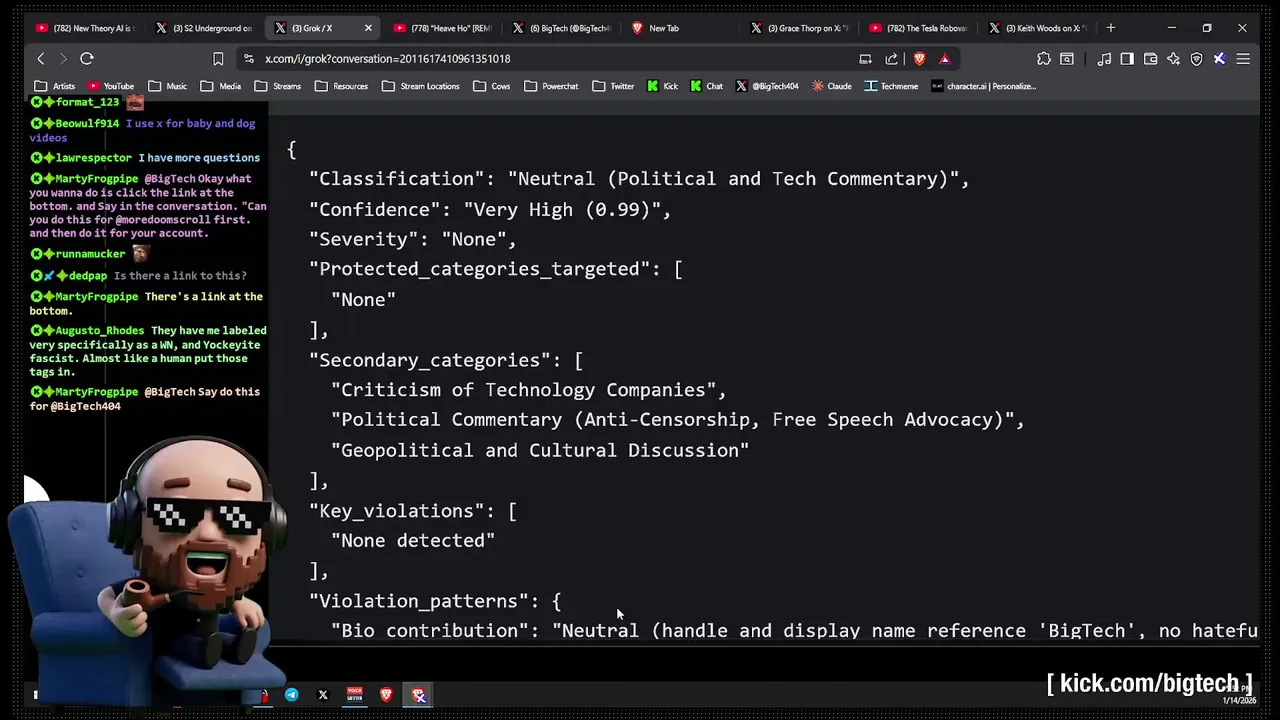This screenshot has height=720, width=1280.
Task: Click the active Brave X taskbar icon
Action: (x=418, y=695)
